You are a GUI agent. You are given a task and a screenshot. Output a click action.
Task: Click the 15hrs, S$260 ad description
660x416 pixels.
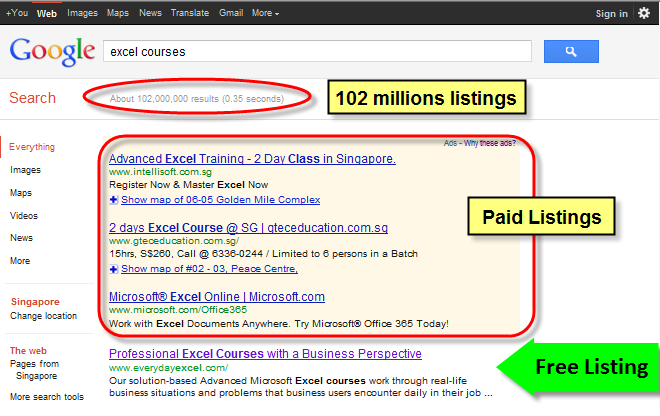[263, 254]
